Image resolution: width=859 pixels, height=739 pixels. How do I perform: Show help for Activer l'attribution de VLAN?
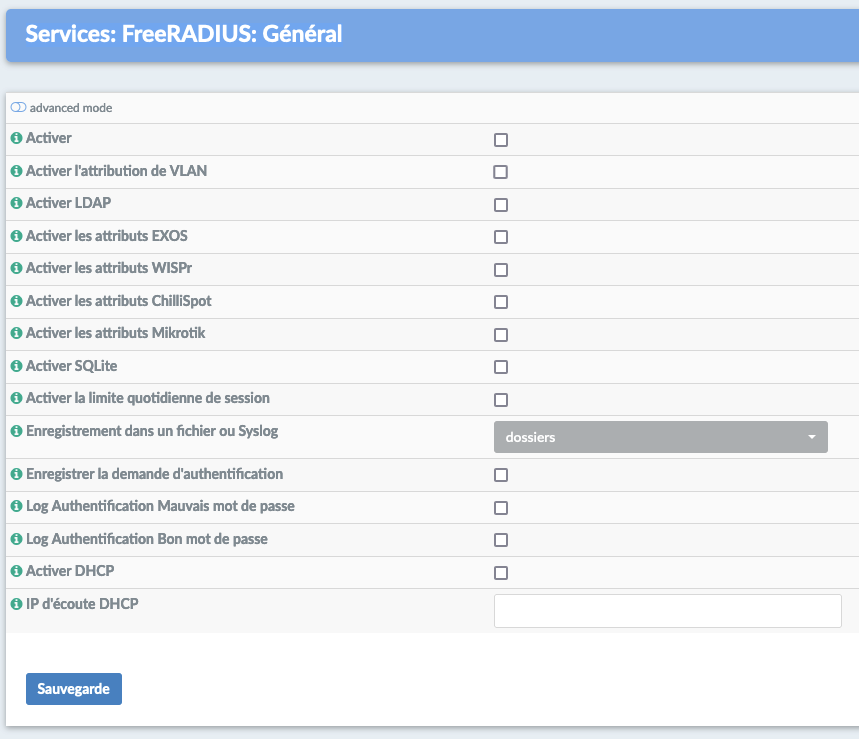pyautogui.click(x=16, y=171)
